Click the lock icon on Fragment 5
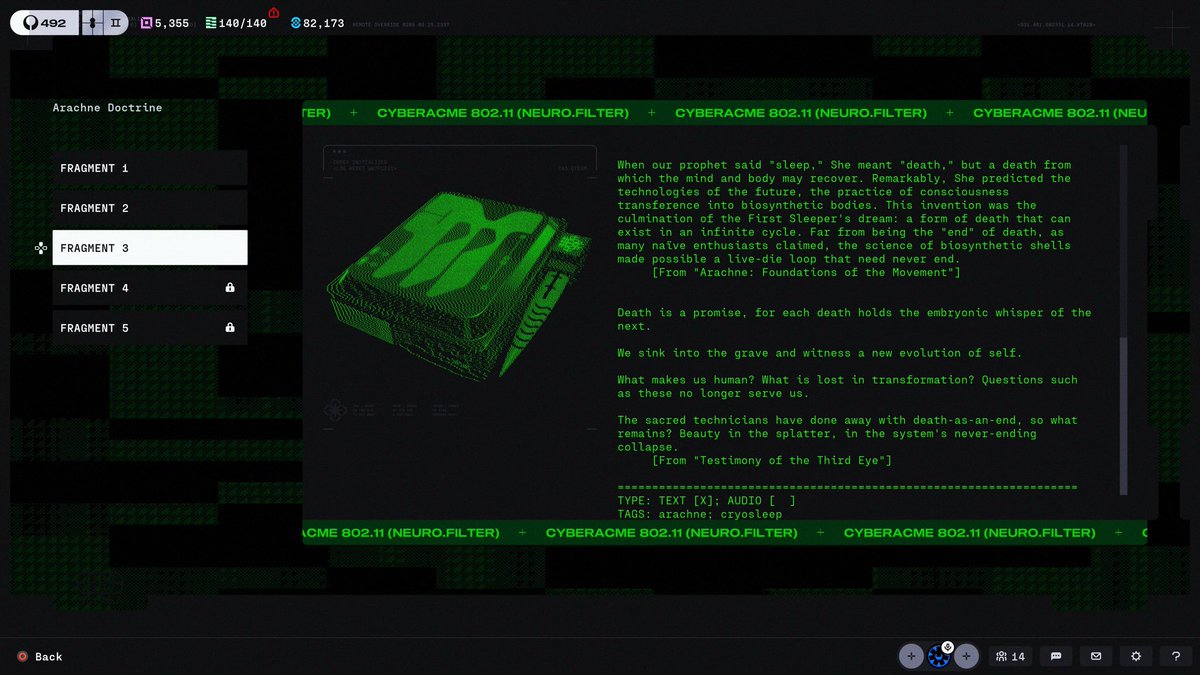This screenshot has height=675, width=1200. coord(230,328)
